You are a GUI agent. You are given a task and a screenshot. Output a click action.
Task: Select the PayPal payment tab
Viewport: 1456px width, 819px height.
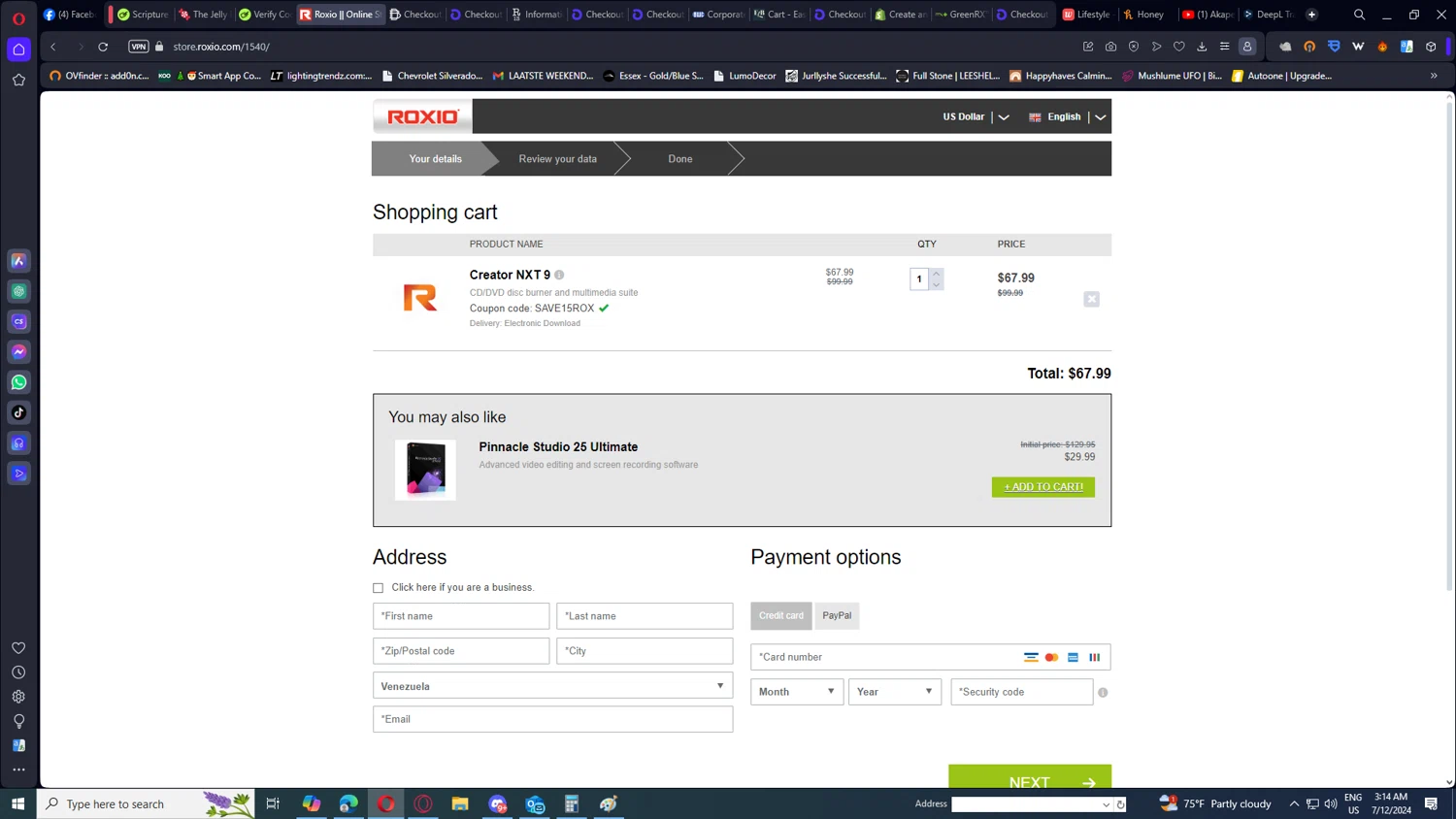click(837, 615)
